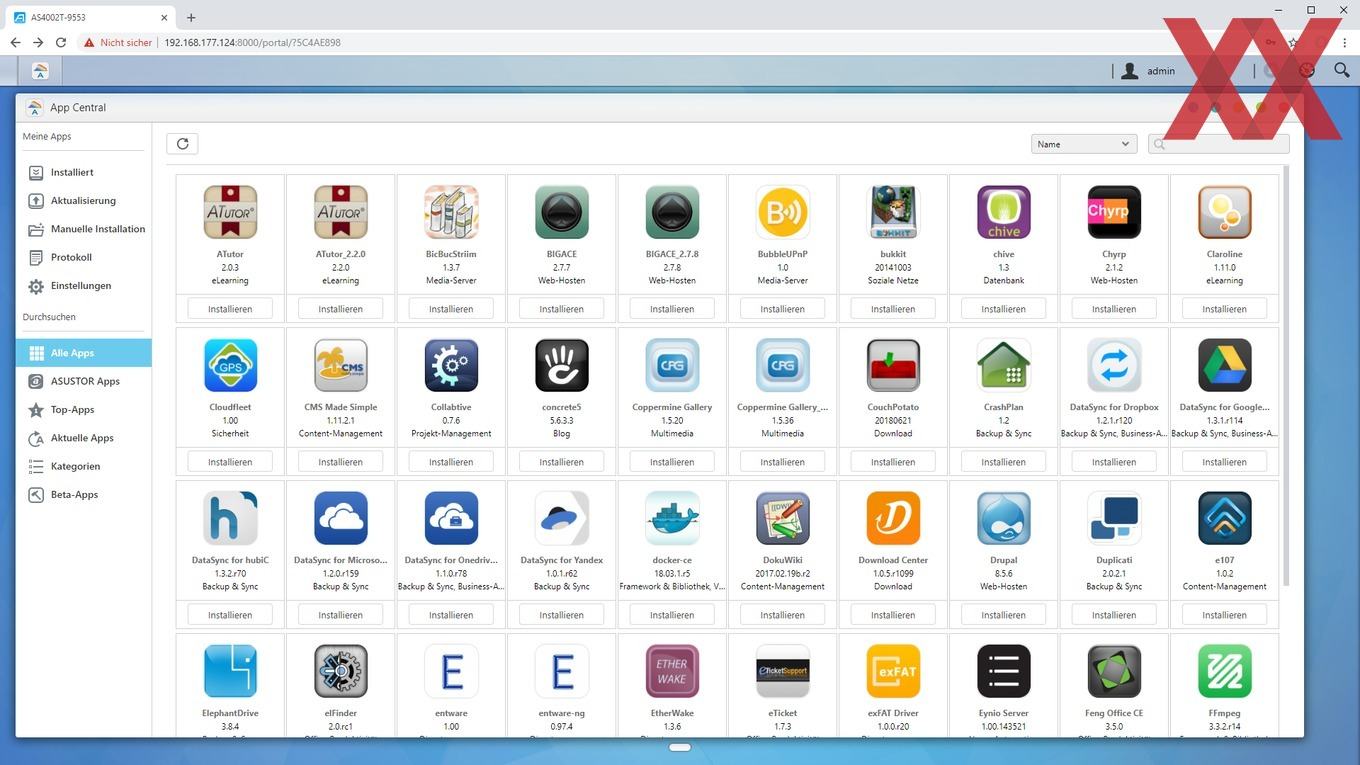Click the app list vertical scrollbar

click(1286, 378)
